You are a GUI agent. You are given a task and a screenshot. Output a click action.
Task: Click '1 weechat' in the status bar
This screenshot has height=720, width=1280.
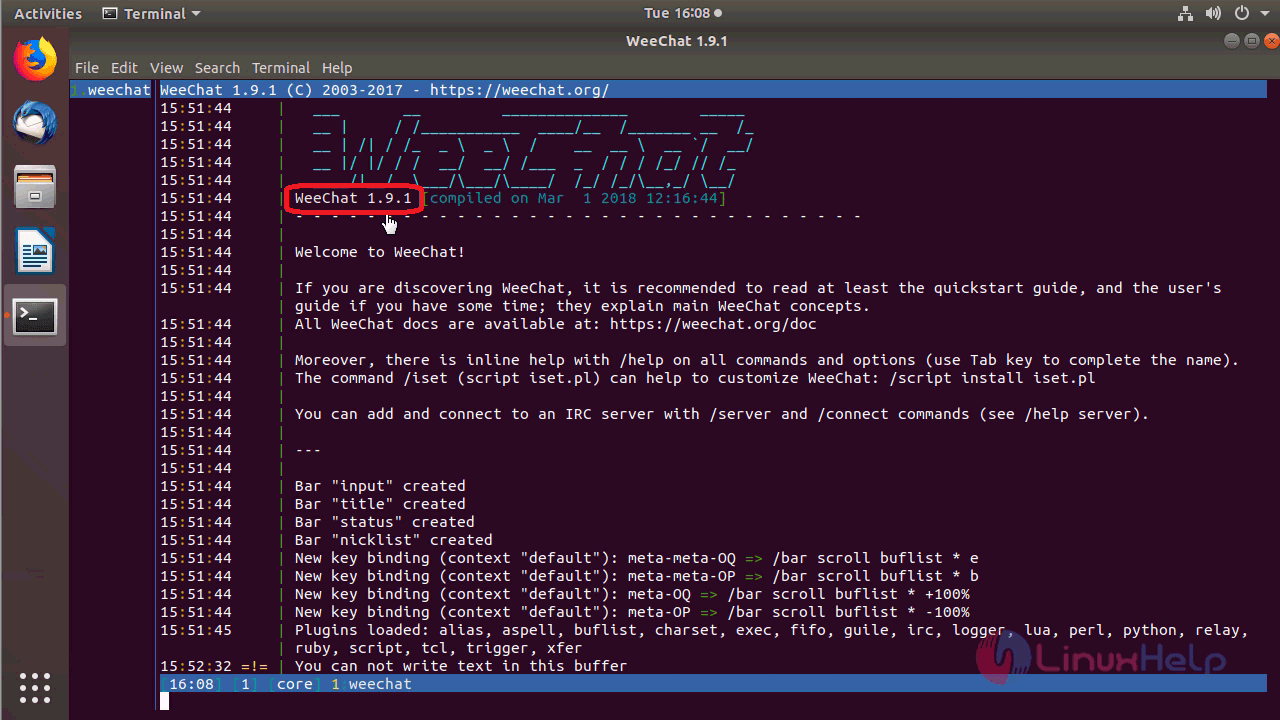point(371,684)
